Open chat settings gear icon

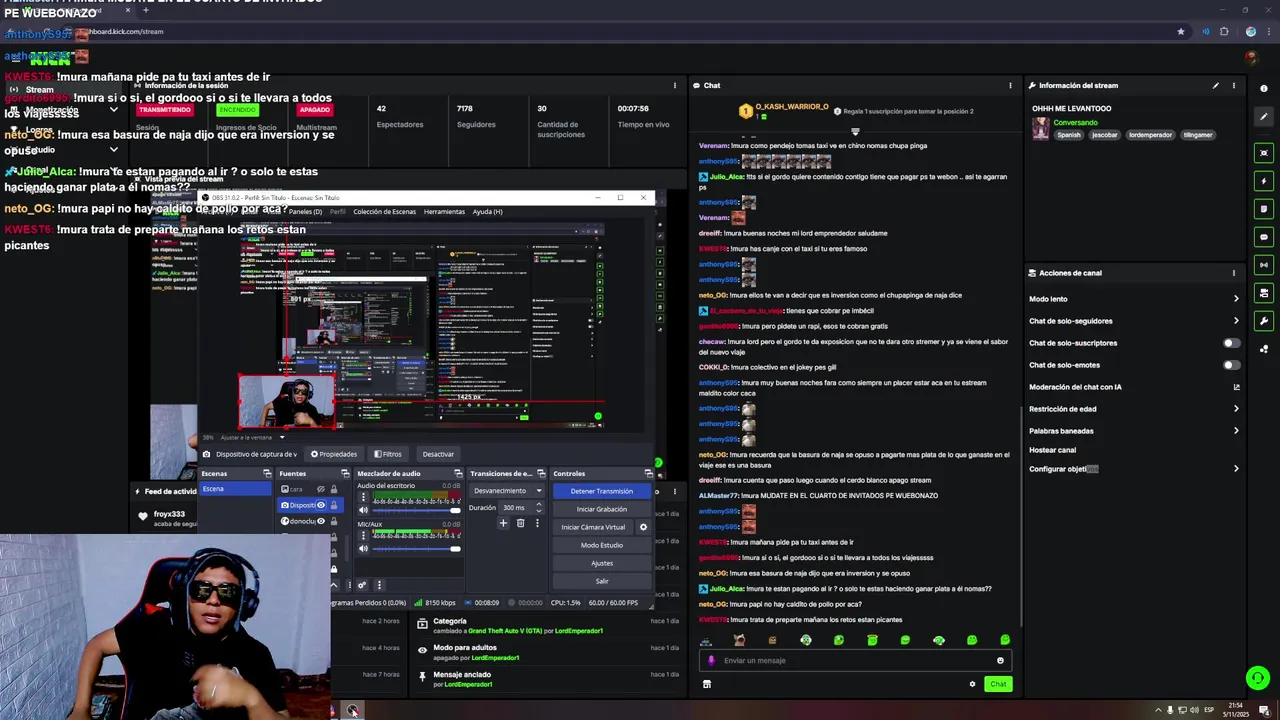tap(972, 684)
